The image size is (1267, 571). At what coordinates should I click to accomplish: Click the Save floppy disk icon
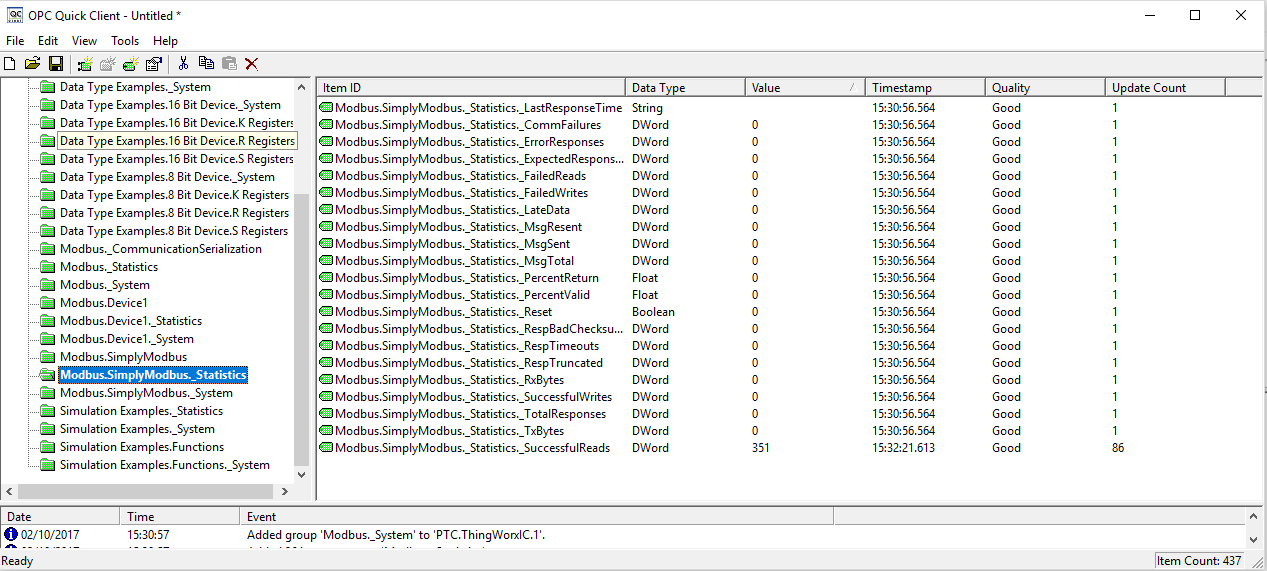point(56,64)
